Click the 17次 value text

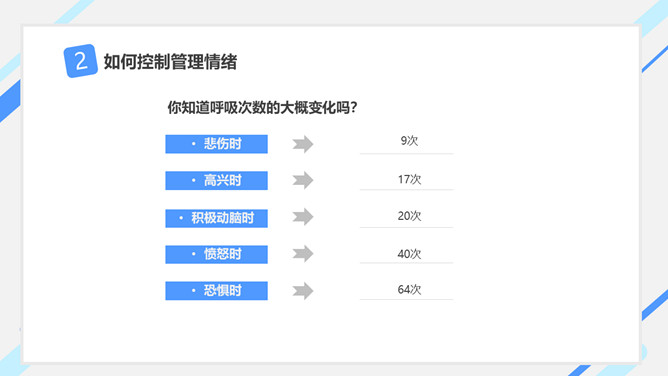click(x=409, y=179)
